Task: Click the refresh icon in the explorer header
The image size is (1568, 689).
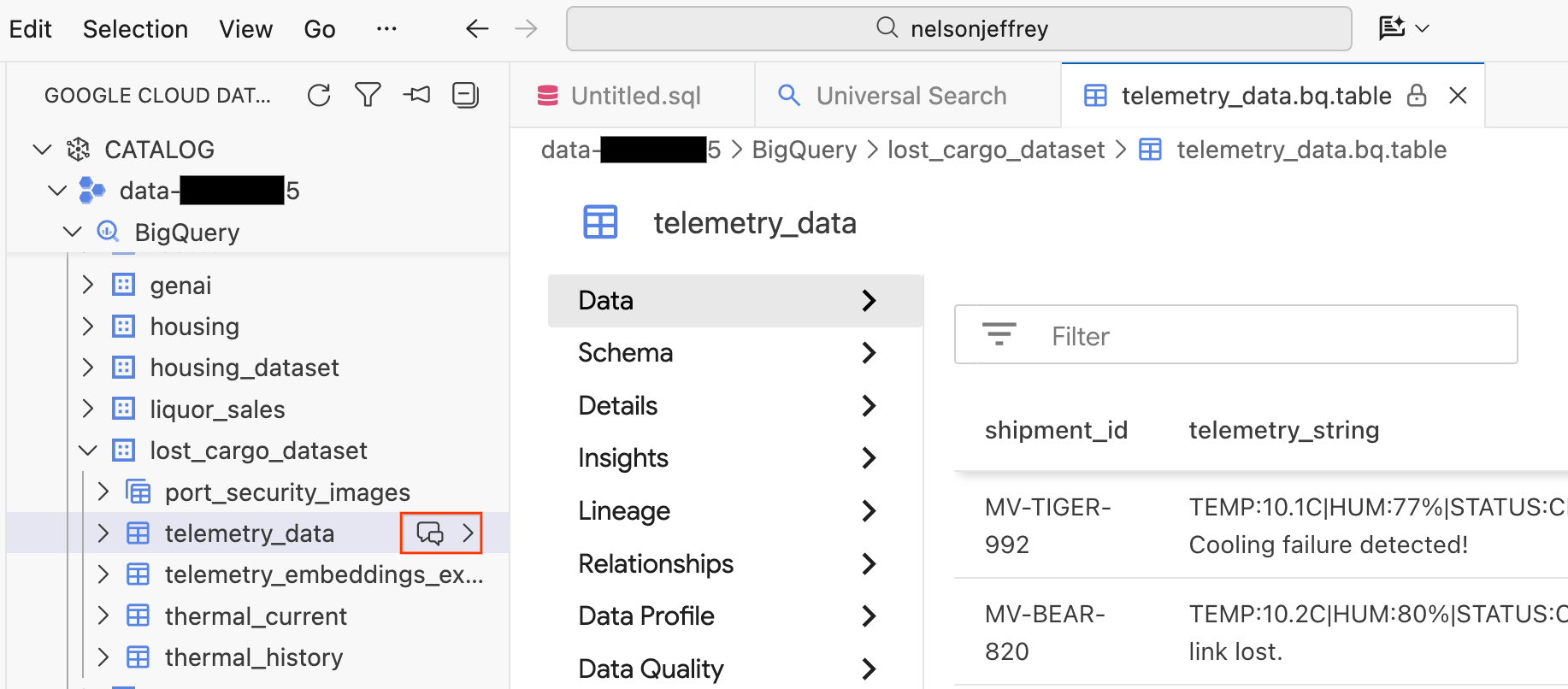Action: tap(319, 95)
